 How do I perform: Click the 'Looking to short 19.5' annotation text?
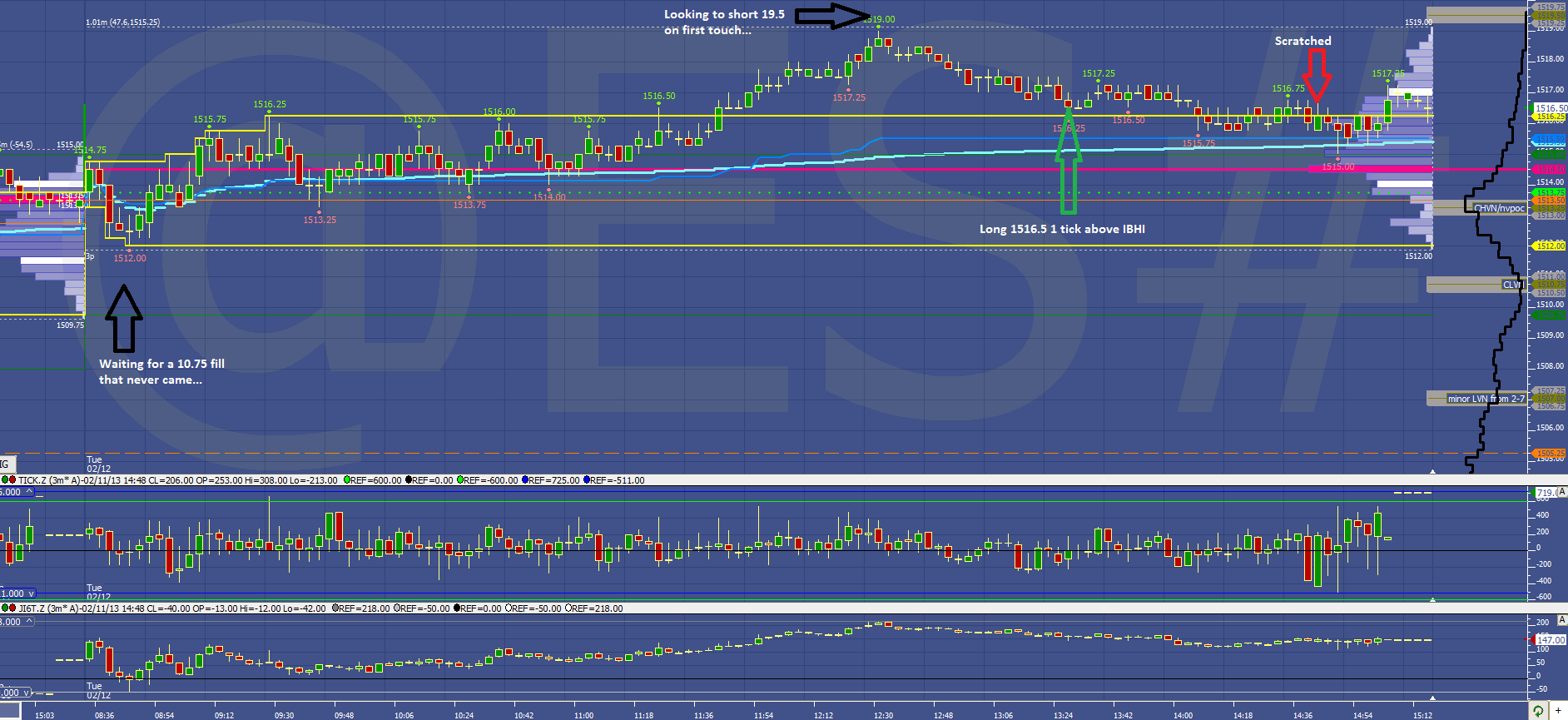pos(724,14)
